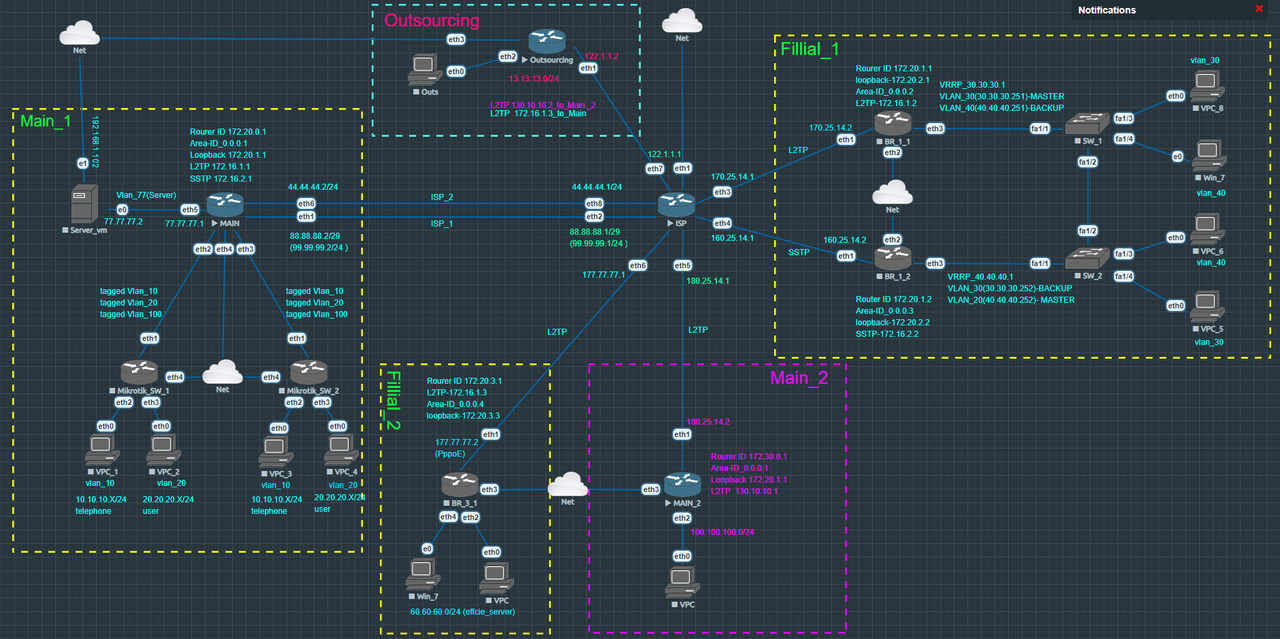Screen dimensions: 1280x639
Task: Click the 44.44.44.1/24 address text
Action: tap(597, 187)
